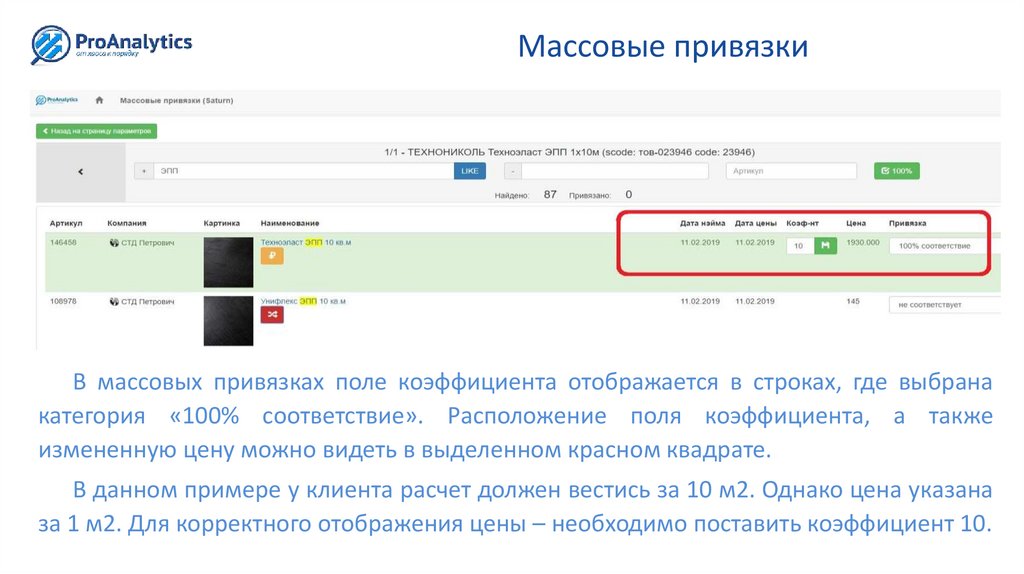Click the home icon in breadcrumb
1024x574 pixels.
(x=99, y=101)
